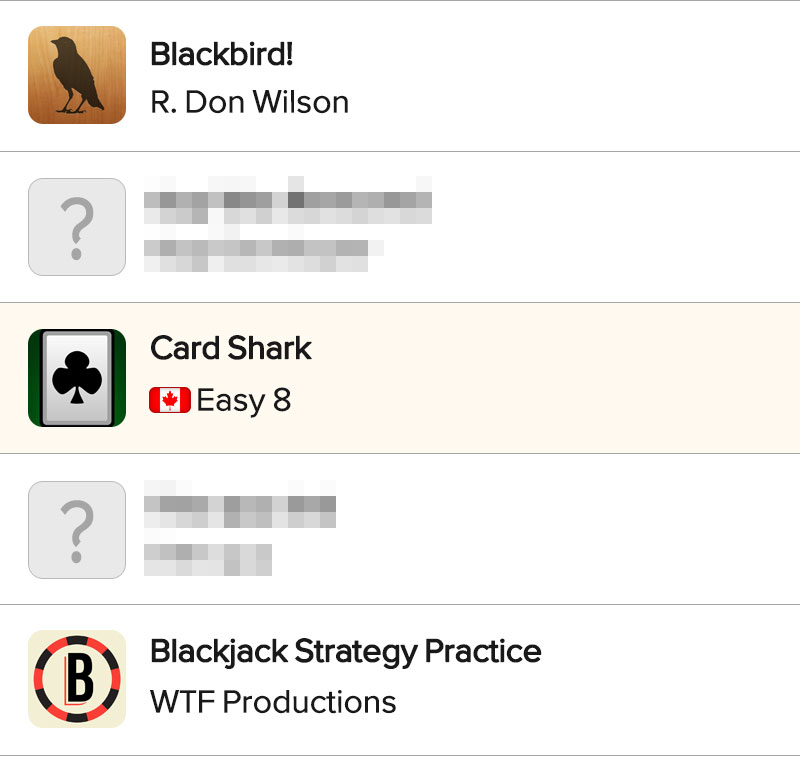Click the blurred subtitle above Blackjack Strategy Practice
Viewport: 800px width, 764px height.
coord(208,559)
